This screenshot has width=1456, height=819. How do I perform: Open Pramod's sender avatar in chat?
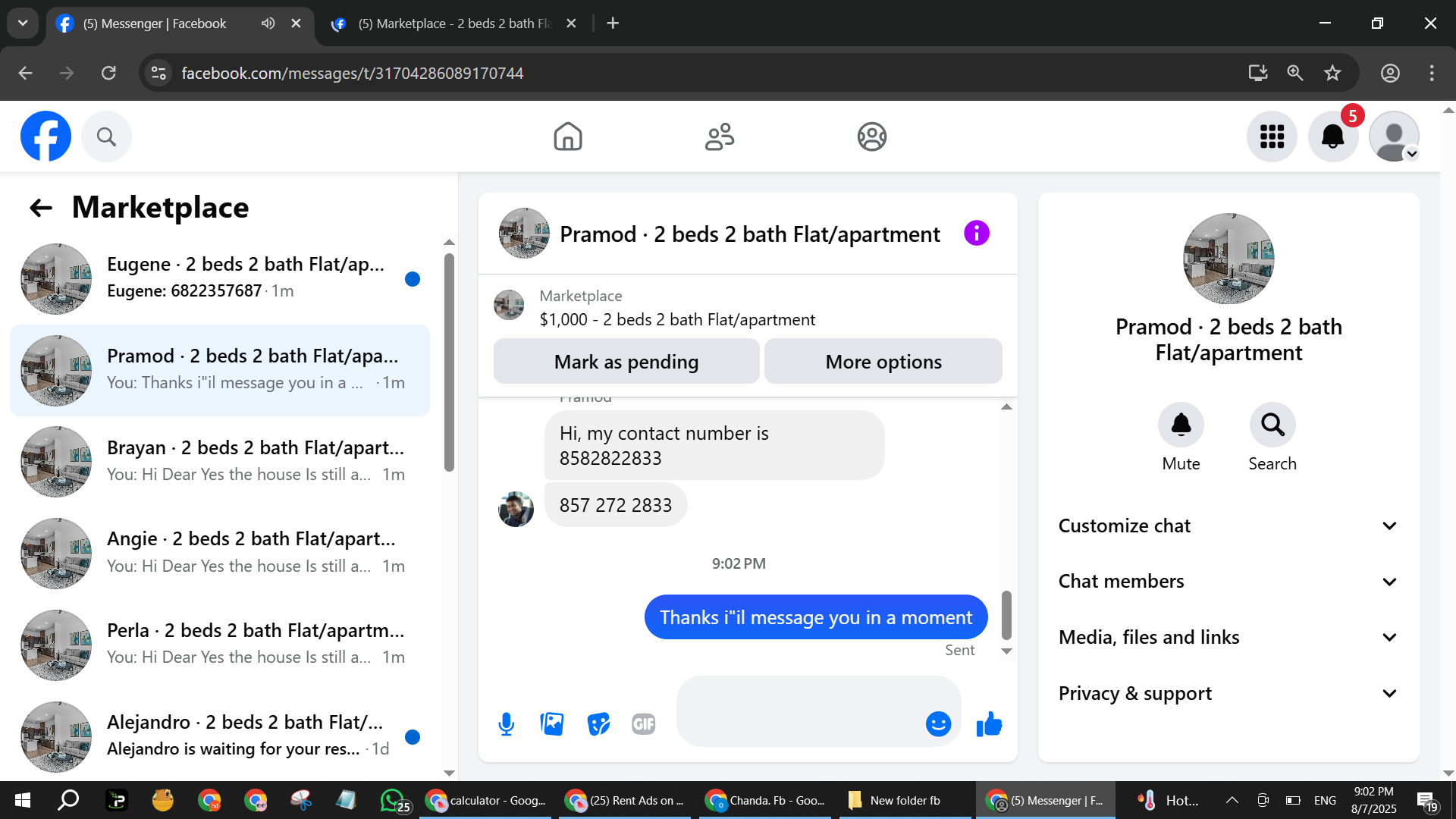coord(516,509)
